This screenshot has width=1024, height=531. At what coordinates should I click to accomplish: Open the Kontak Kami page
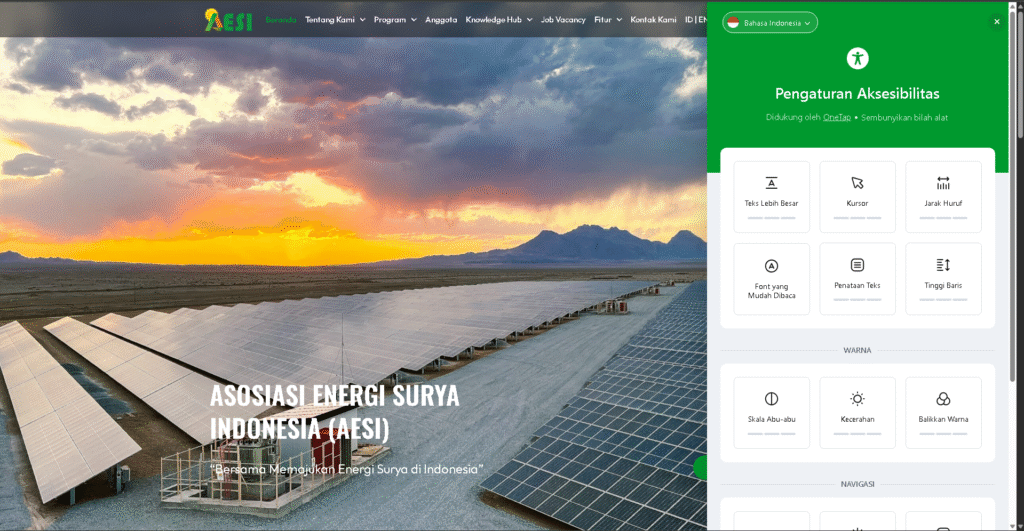click(x=653, y=20)
